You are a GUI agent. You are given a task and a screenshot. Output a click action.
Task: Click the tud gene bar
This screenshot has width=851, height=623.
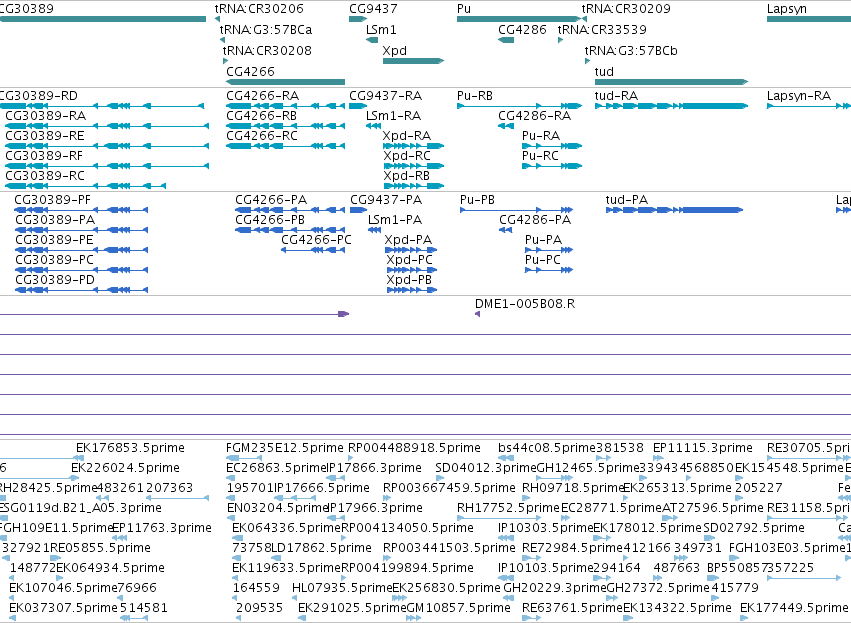pyautogui.click(x=671, y=82)
